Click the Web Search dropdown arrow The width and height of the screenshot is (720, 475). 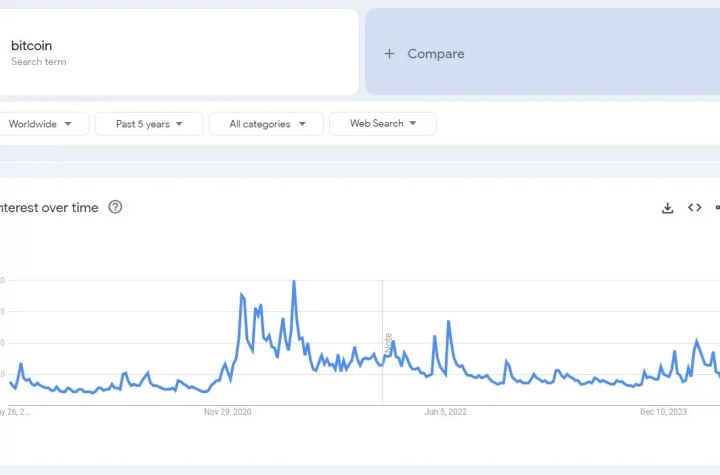(413, 124)
